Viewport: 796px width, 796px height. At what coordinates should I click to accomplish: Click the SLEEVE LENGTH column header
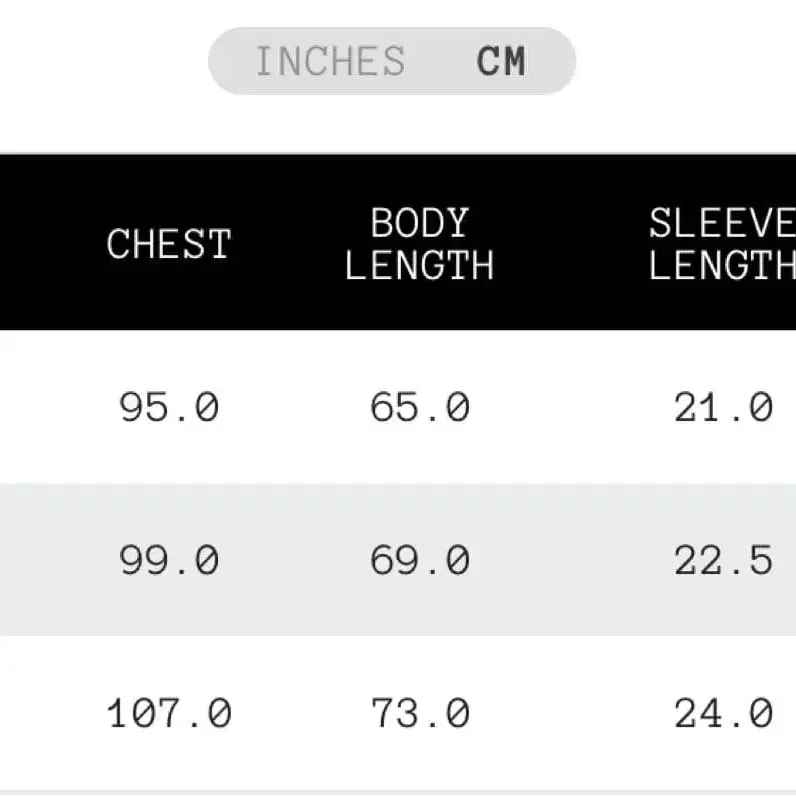click(x=722, y=244)
